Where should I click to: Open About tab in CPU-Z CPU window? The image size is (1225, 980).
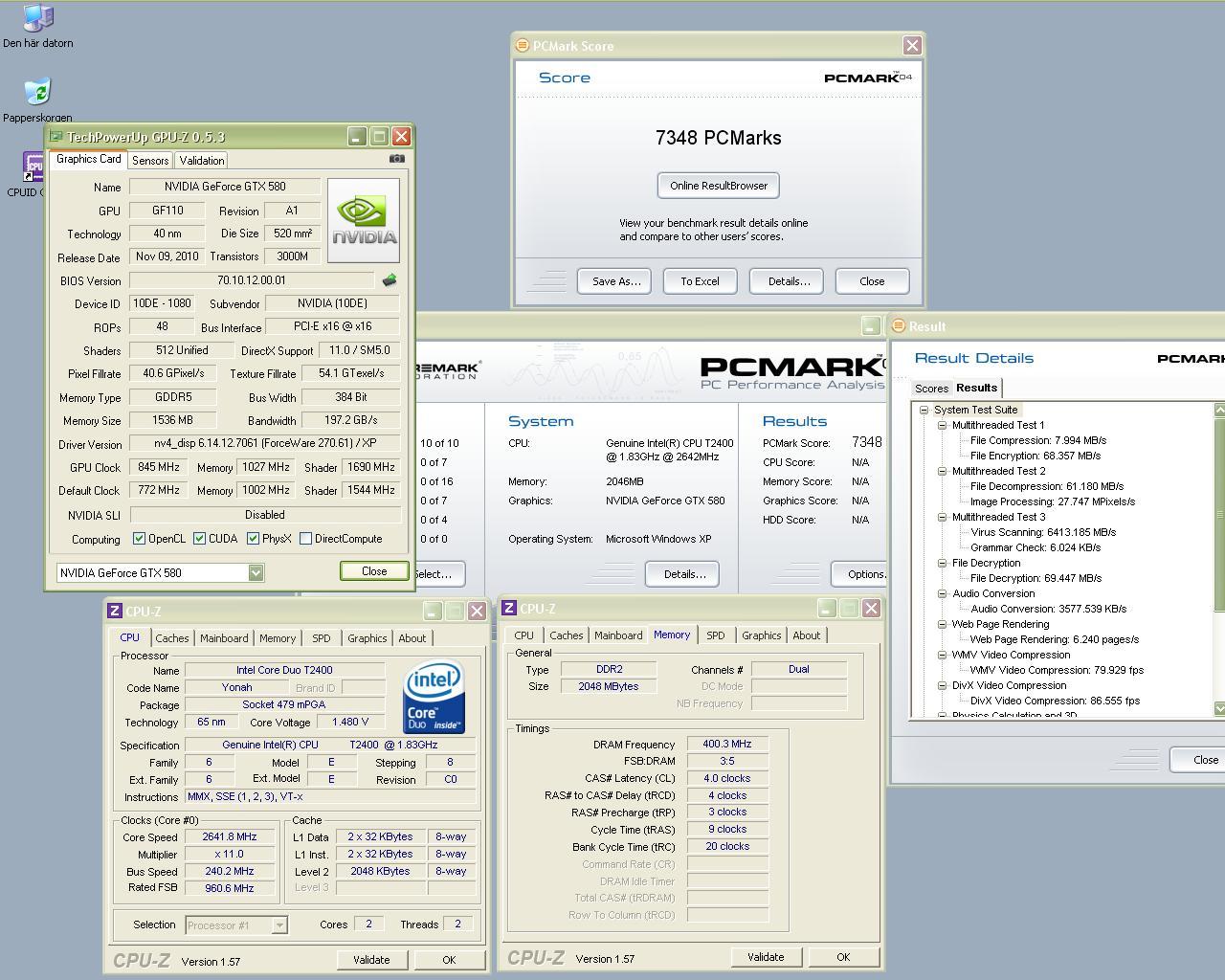coord(412,638)
